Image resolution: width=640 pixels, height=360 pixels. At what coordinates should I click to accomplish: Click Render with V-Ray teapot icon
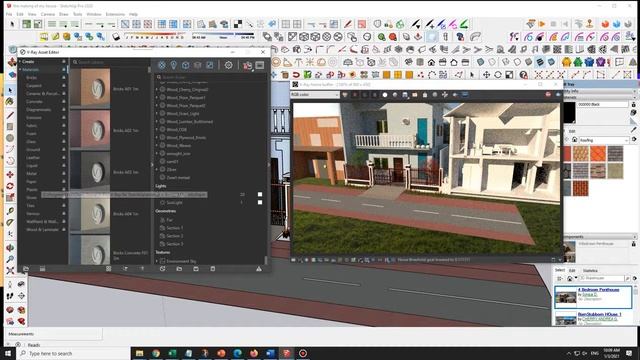coord(247,65)
